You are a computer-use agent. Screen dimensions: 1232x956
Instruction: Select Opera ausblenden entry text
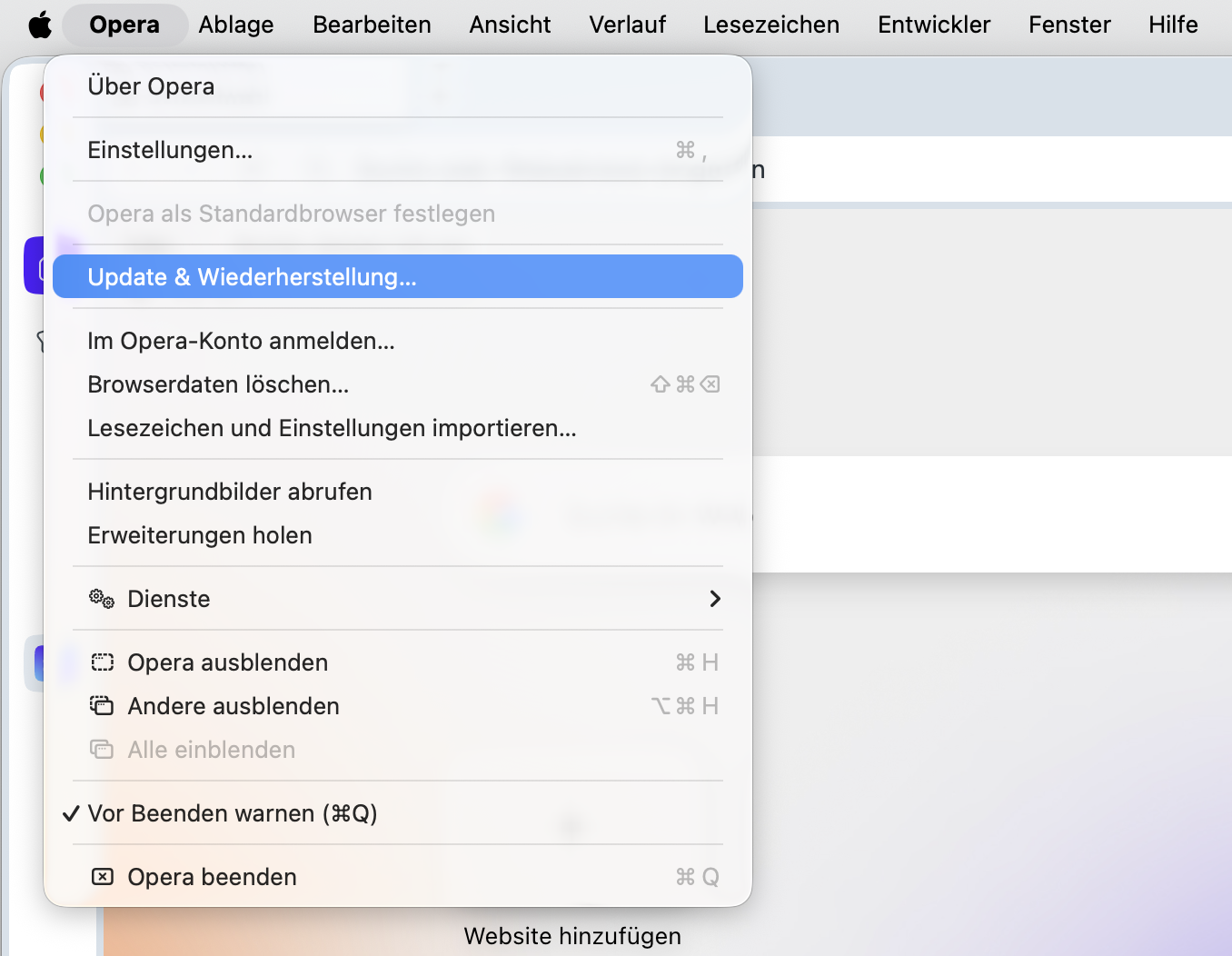tap(228, 662)
